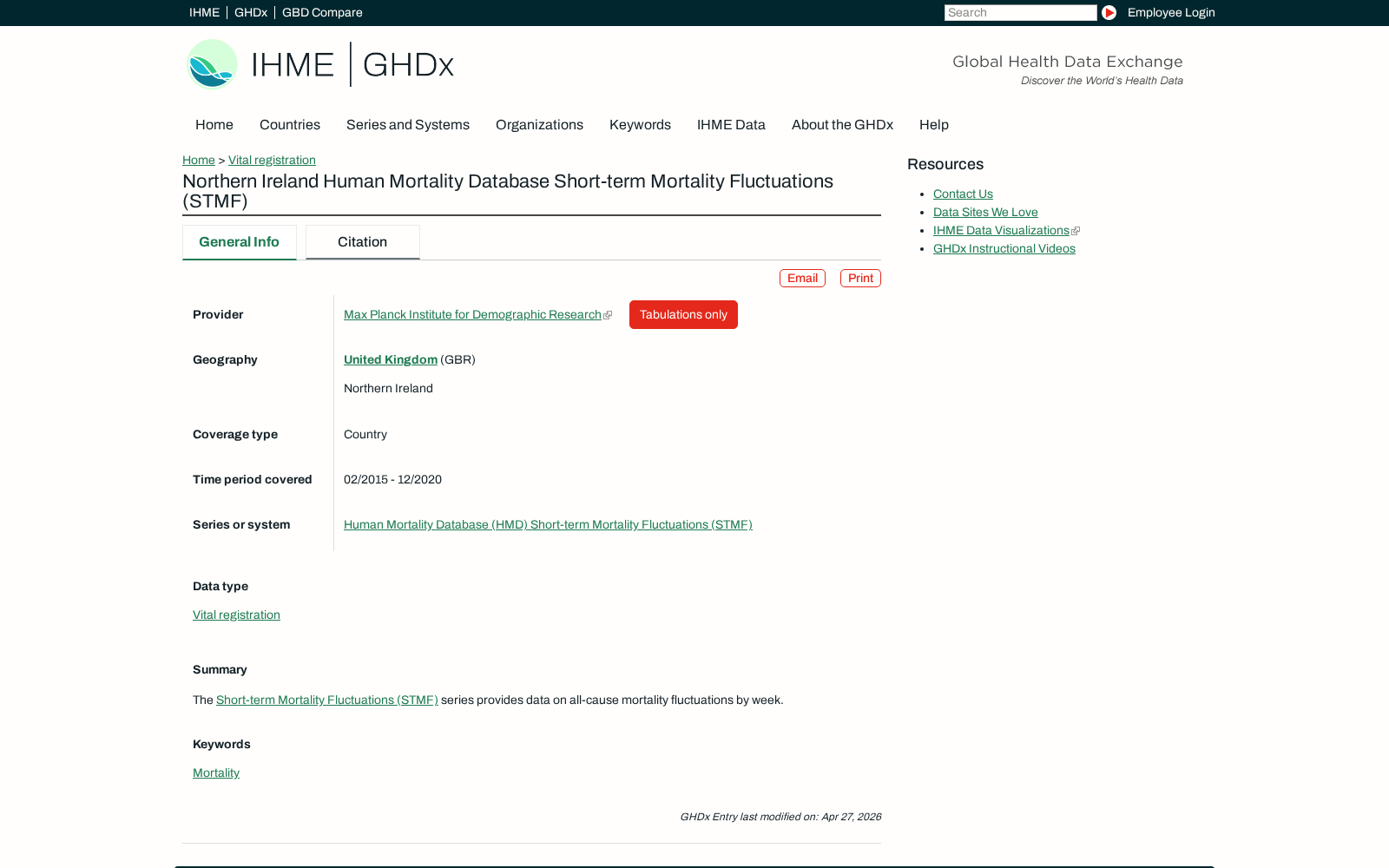This screenshot has height=868, width=1389.
Task: Open the United Kingdom geography link
Action: pos(391,359)
